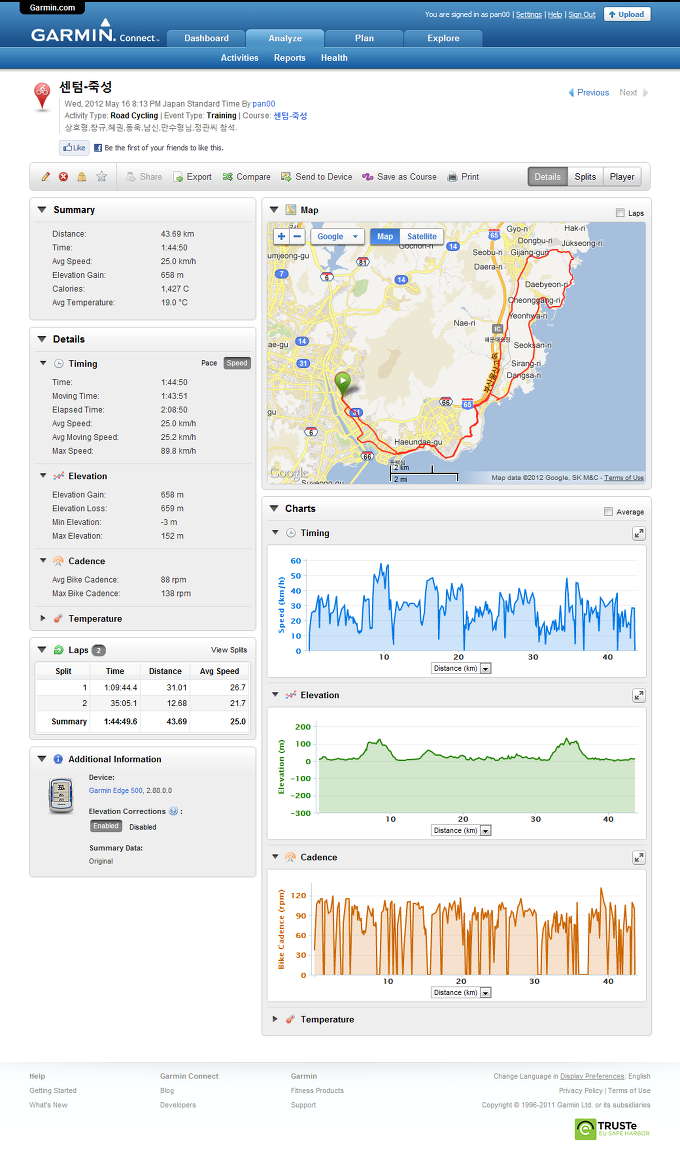The width and height of the screenshot is (680, 1163).
Task: Click the Garmin Connect logo
Action: 94,34
